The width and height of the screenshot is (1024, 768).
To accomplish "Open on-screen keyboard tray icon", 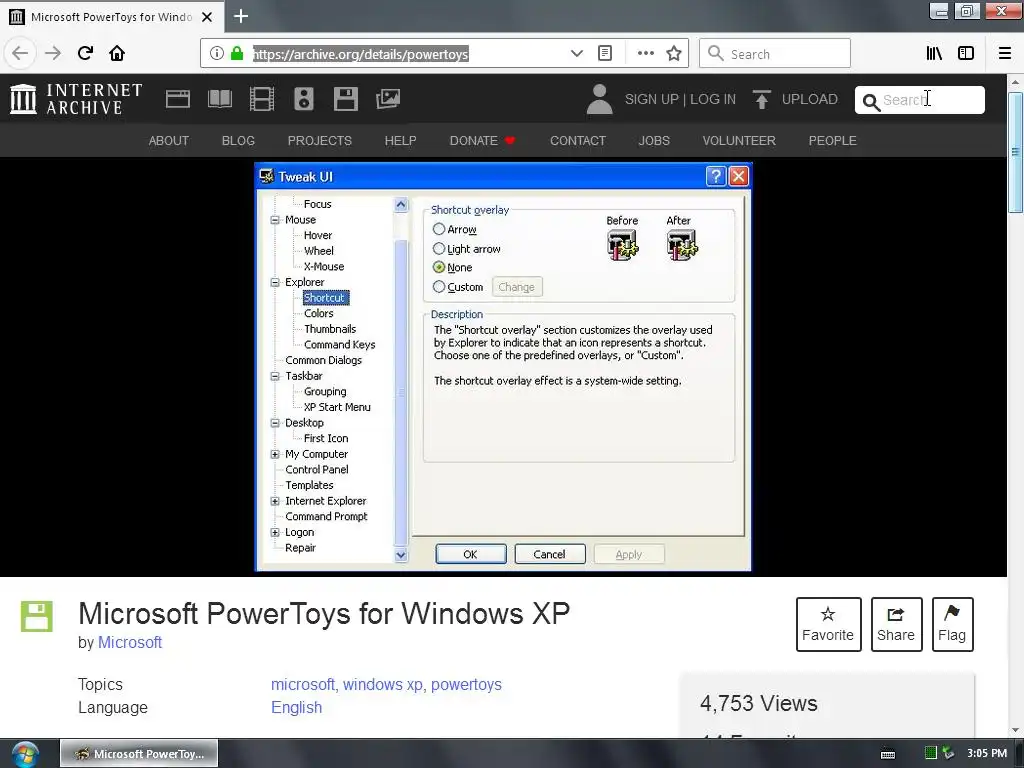I will [888, 754].
